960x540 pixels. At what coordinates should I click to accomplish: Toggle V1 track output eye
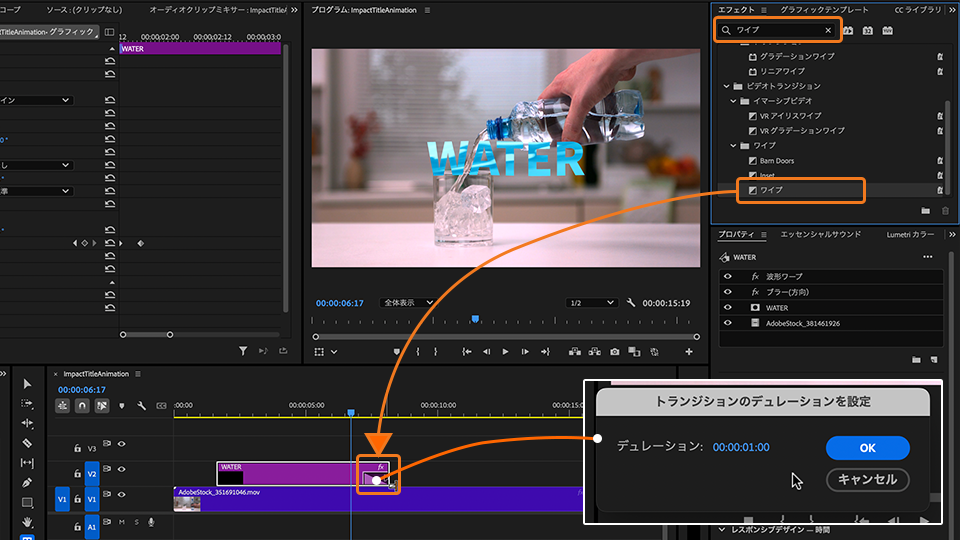pyautogui.click(x=121, y=494)
